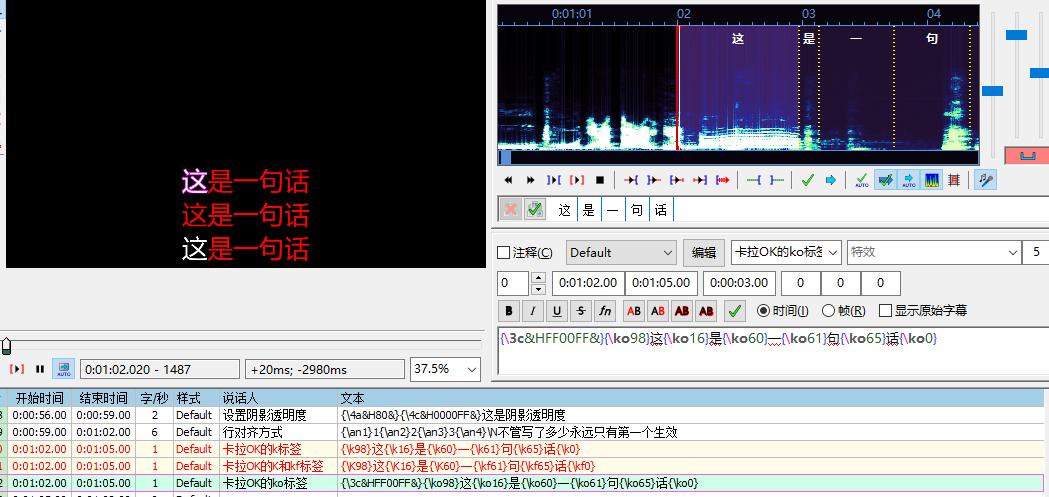Viewport: 1049px width, 497px height.
Task: Select karaoke syllable 这 in split bar
Action: pos(565,210)
